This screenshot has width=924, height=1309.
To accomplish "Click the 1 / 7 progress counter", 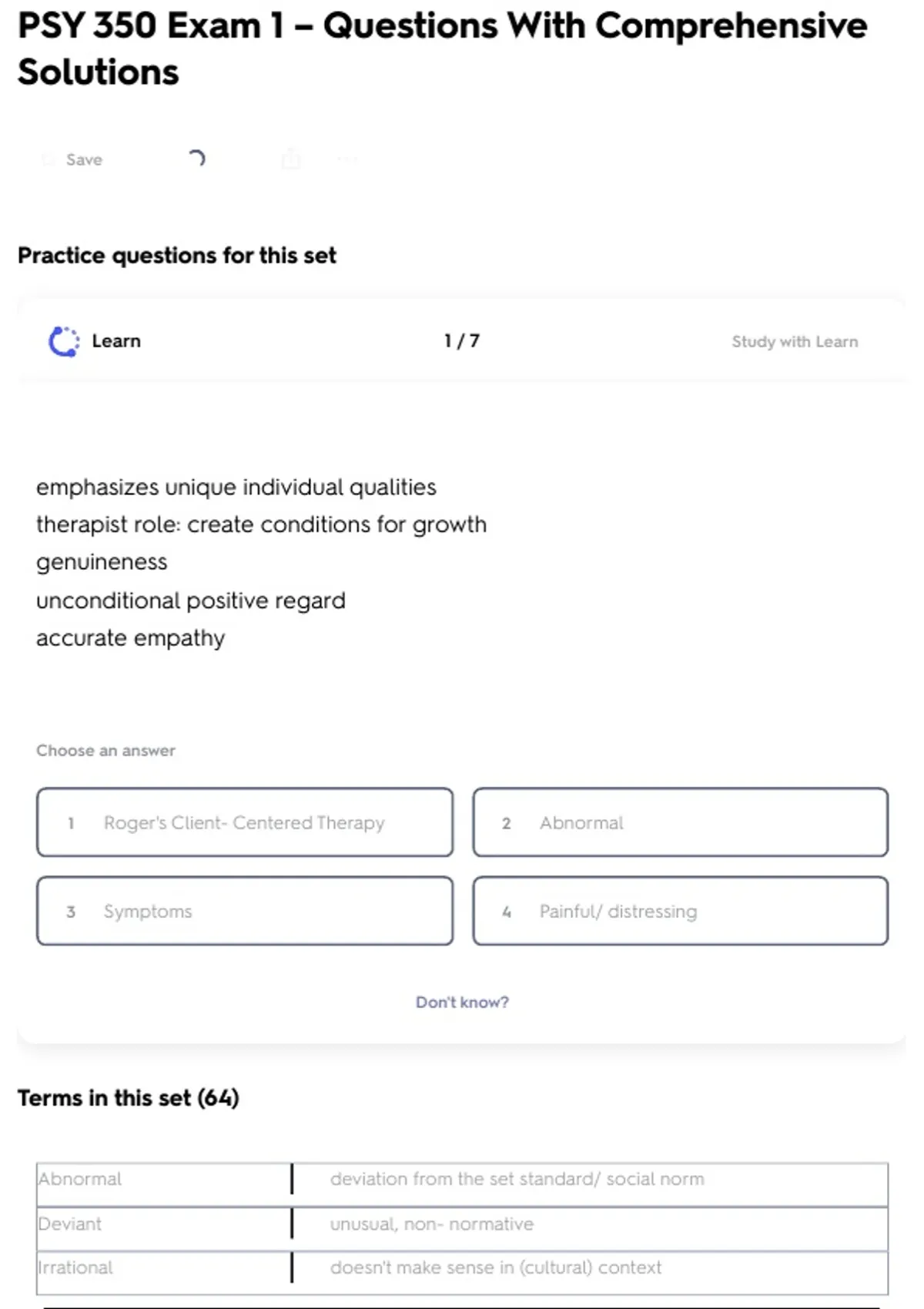I will tap(462, 341).
